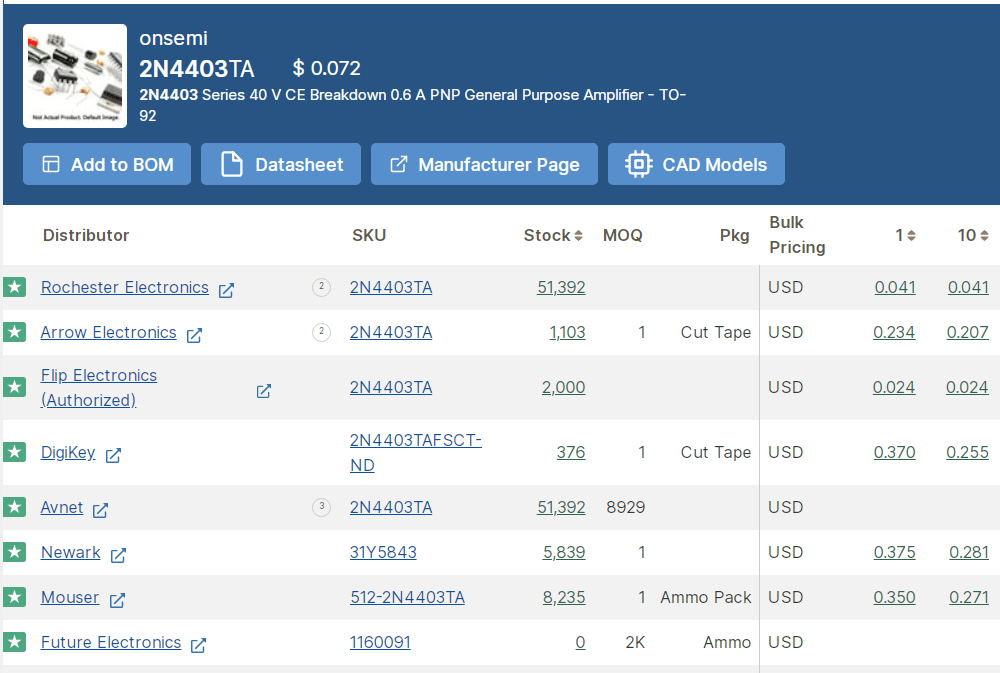Open the Datasheet button

tap(281, 164)
